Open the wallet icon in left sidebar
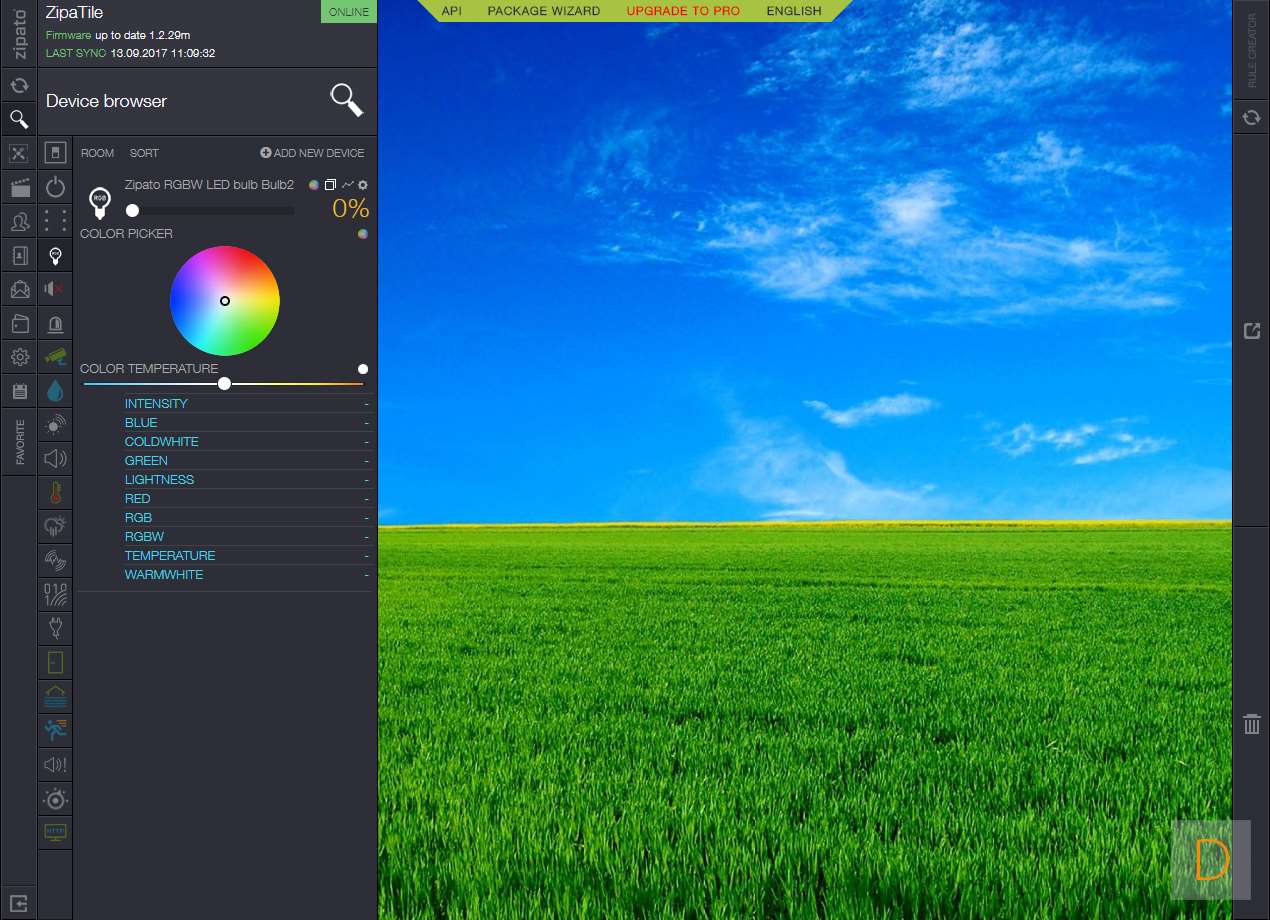Viewport: 1270px width, 920px height. (x=18, y=324)
